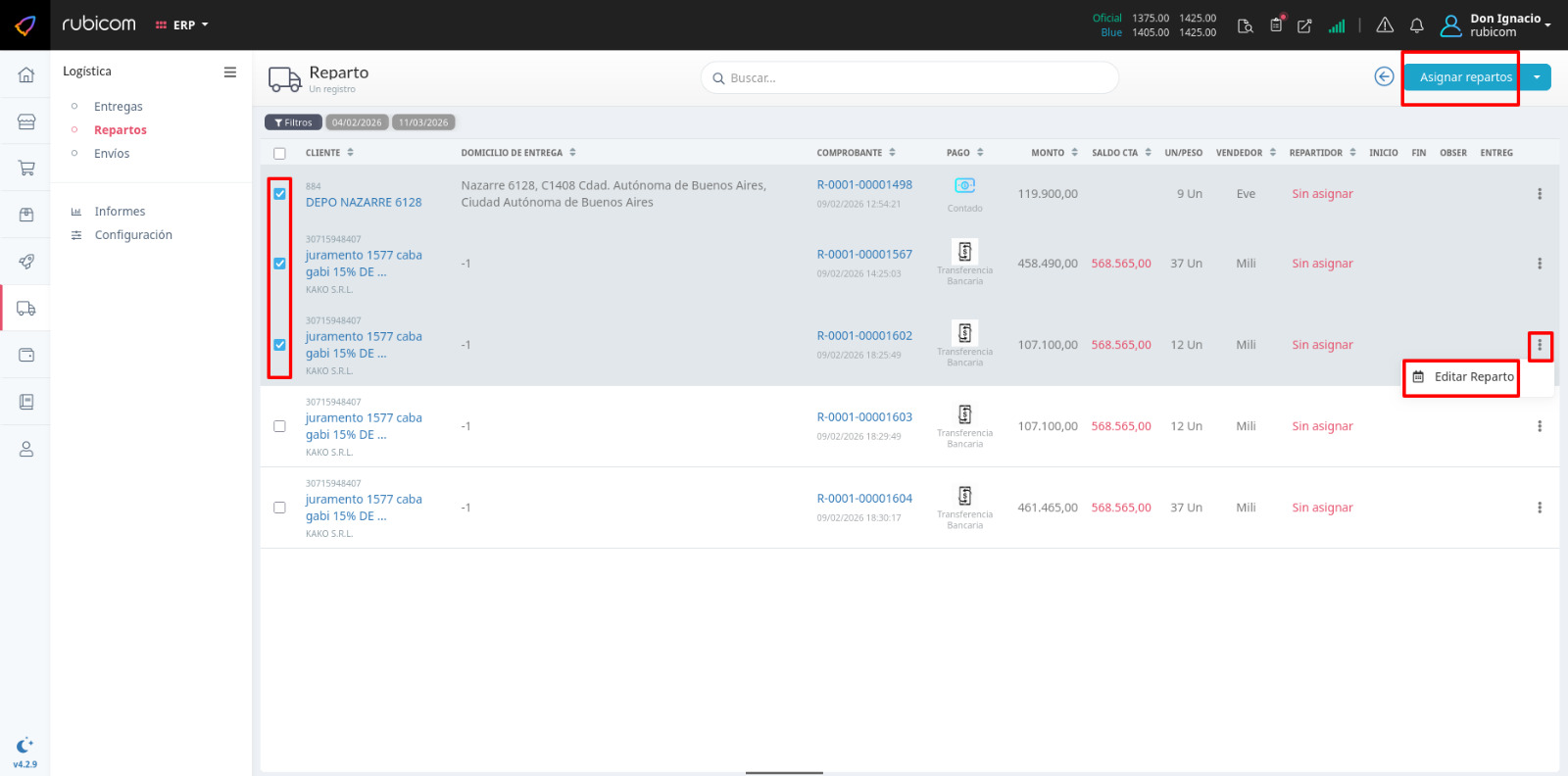Toggle dark mode with the moon icon
This screenshot has width=1568, height=776.
(x=25, y=746)
